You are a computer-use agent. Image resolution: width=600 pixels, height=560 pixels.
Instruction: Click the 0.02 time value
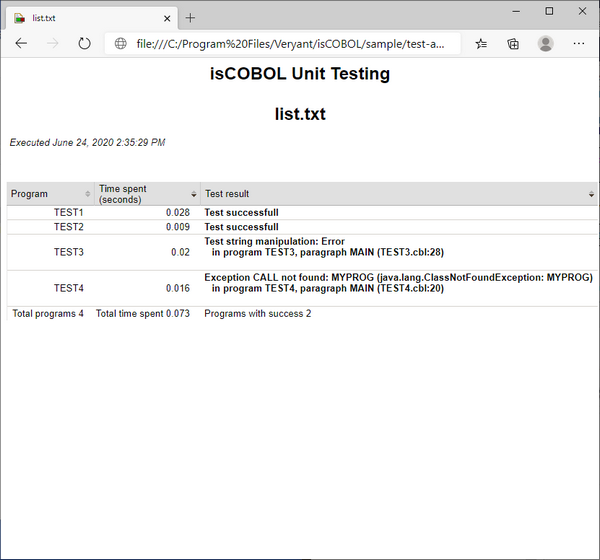(180, 252)
